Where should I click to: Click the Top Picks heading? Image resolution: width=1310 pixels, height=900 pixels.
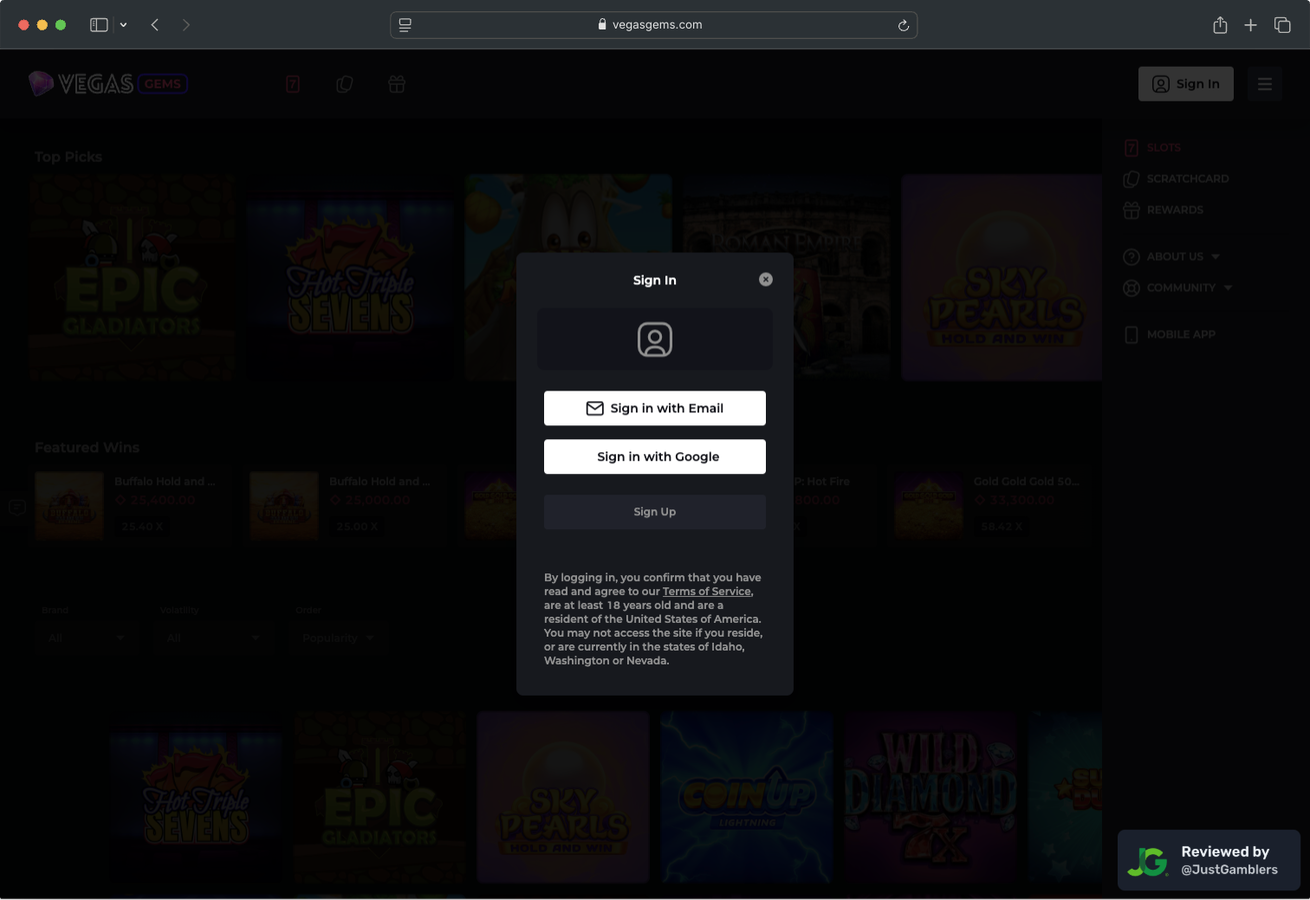[x=68, y=157]
